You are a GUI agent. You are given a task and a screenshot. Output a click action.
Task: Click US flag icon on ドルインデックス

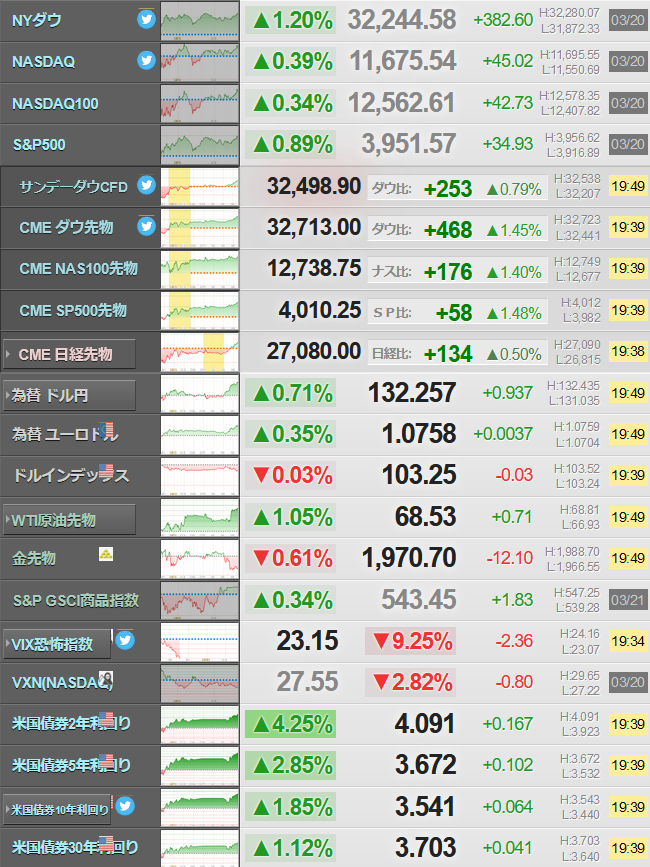pos(106,471)
